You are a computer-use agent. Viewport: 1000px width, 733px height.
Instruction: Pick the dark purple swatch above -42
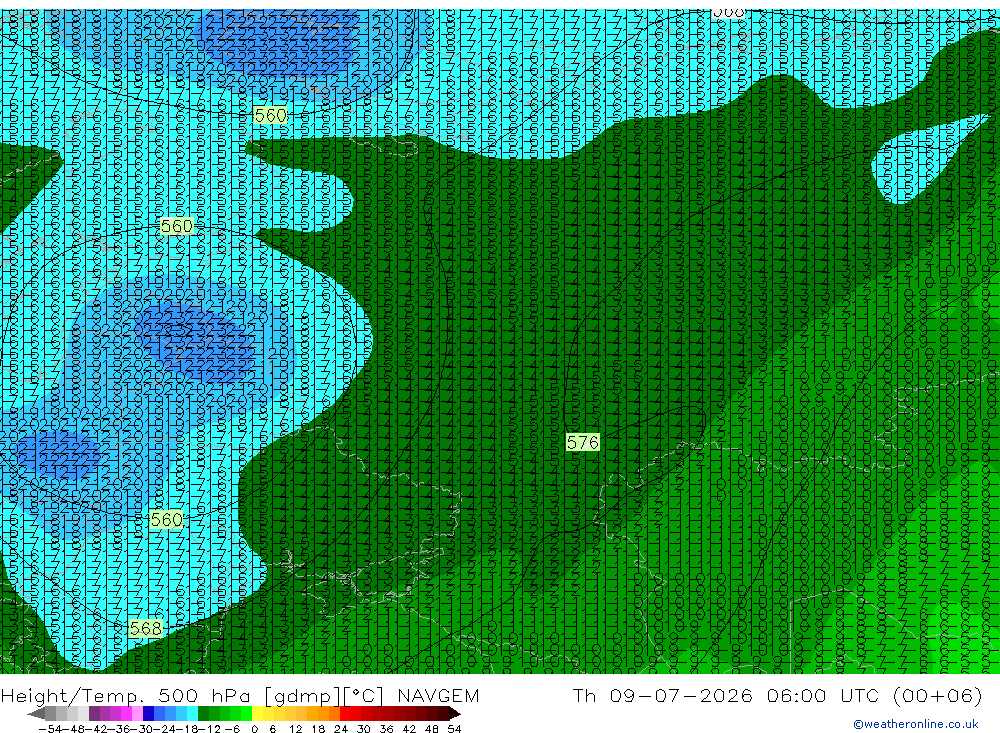[94, 713]
